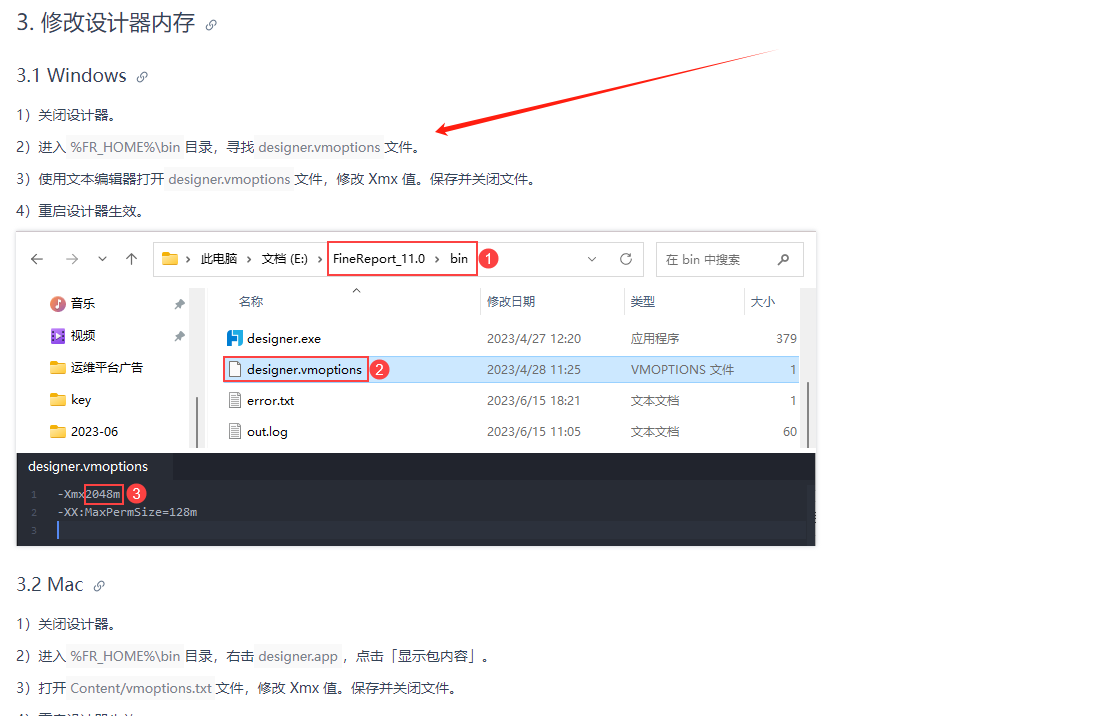Open recent locations dropdown chevron

pos(102,259)
